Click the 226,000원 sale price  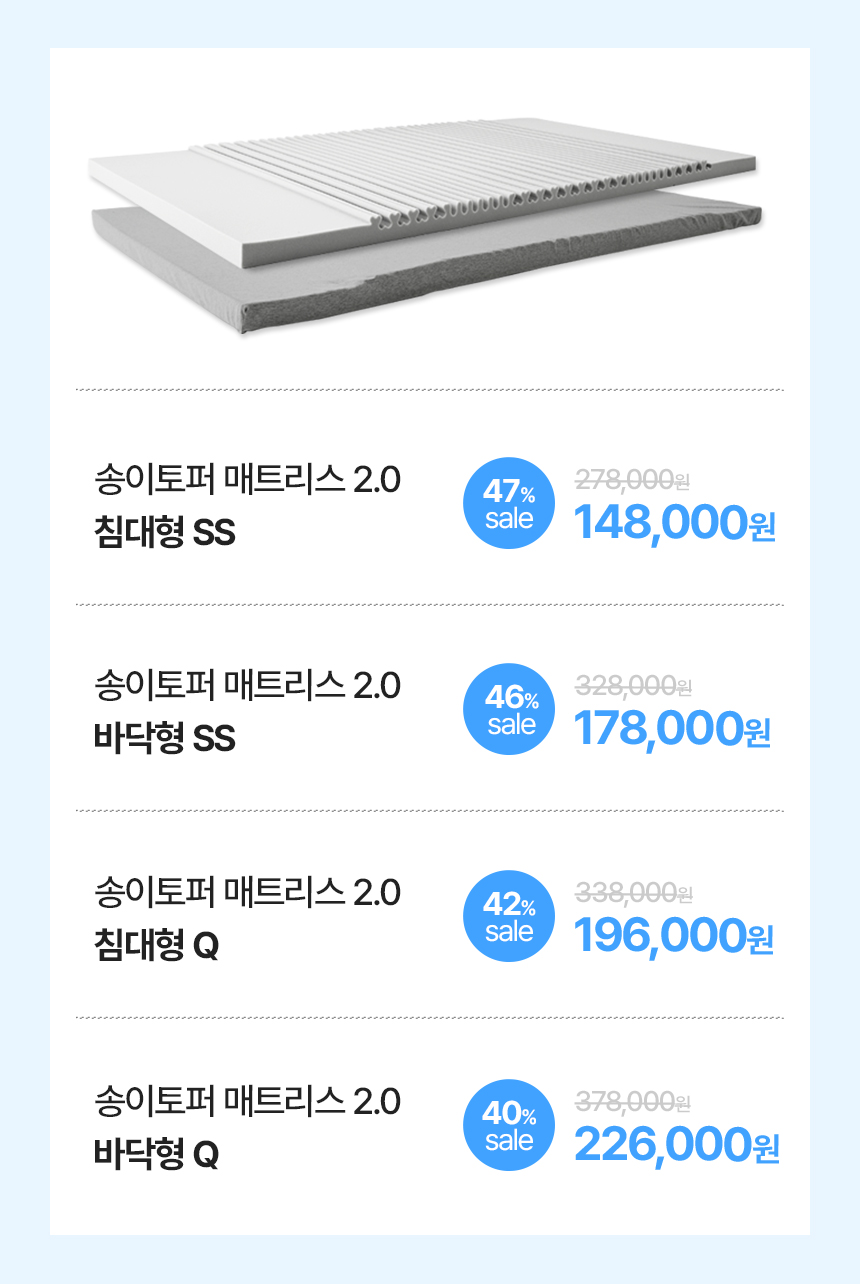tap(677, 1145)
